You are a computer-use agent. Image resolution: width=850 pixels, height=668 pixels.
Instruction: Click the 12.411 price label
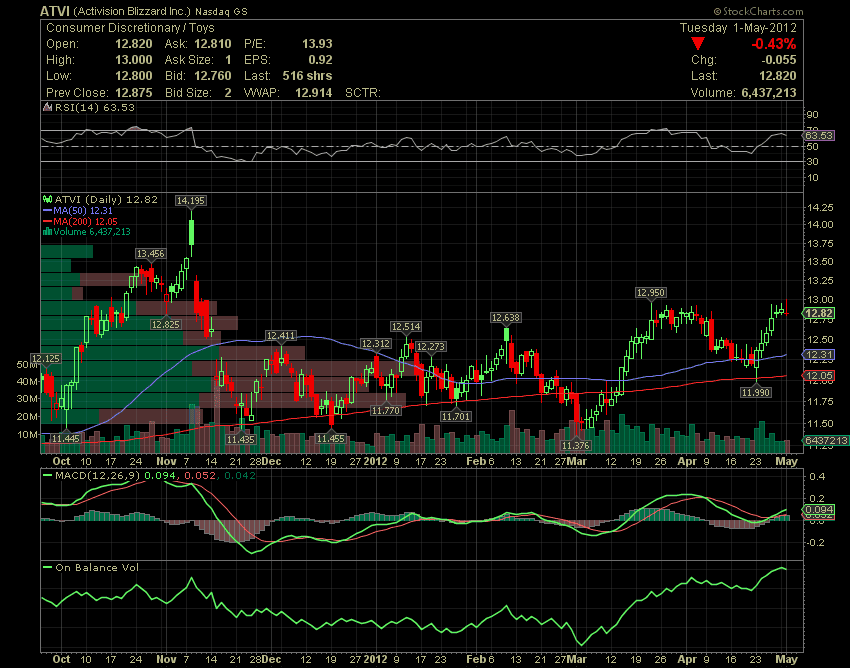[281, 336]
